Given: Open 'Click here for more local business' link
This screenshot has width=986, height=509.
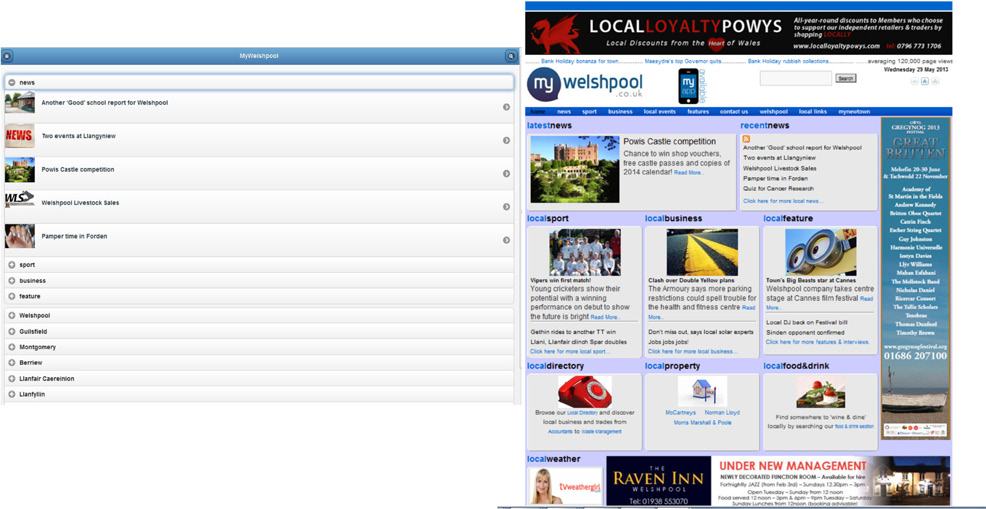Looking at the screenshot, I should 692,351.
